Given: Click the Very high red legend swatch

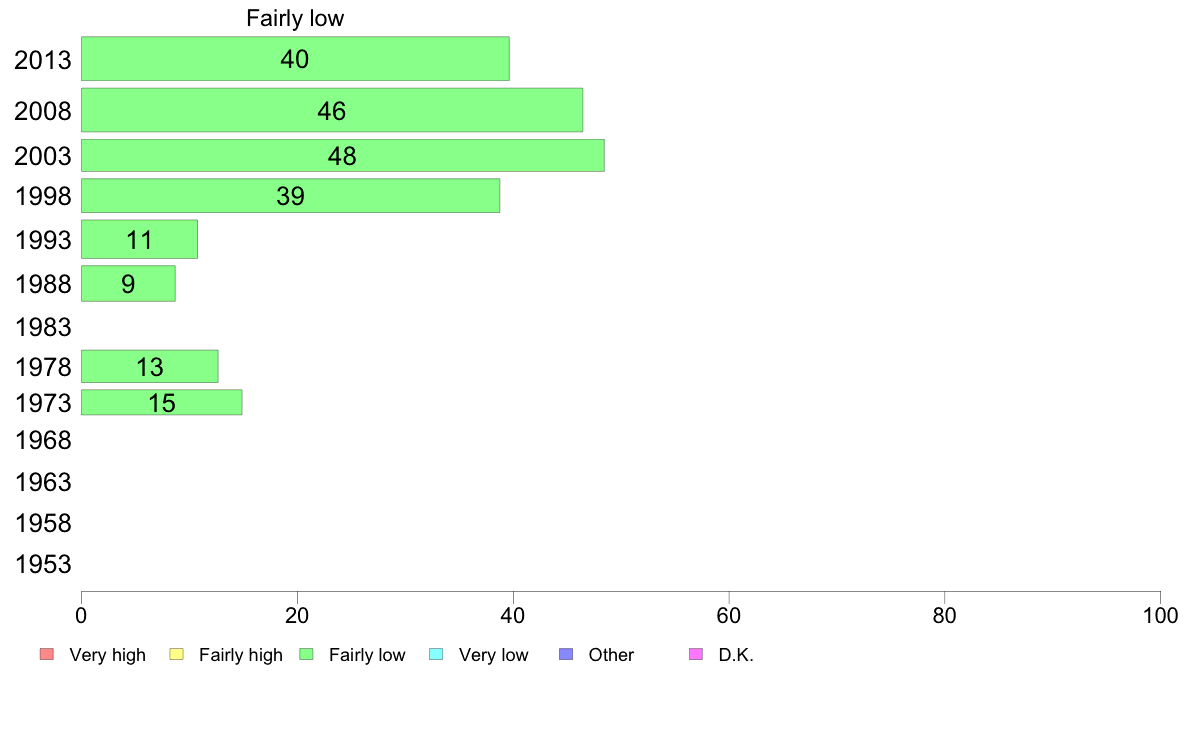Looking at the screenshot, I should coord(47,654).
